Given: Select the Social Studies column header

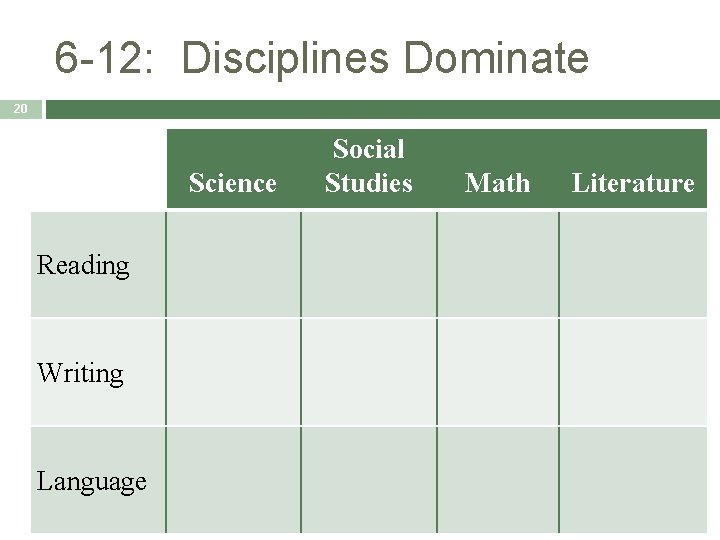Looking at the screenshot, I should [369, 166].
